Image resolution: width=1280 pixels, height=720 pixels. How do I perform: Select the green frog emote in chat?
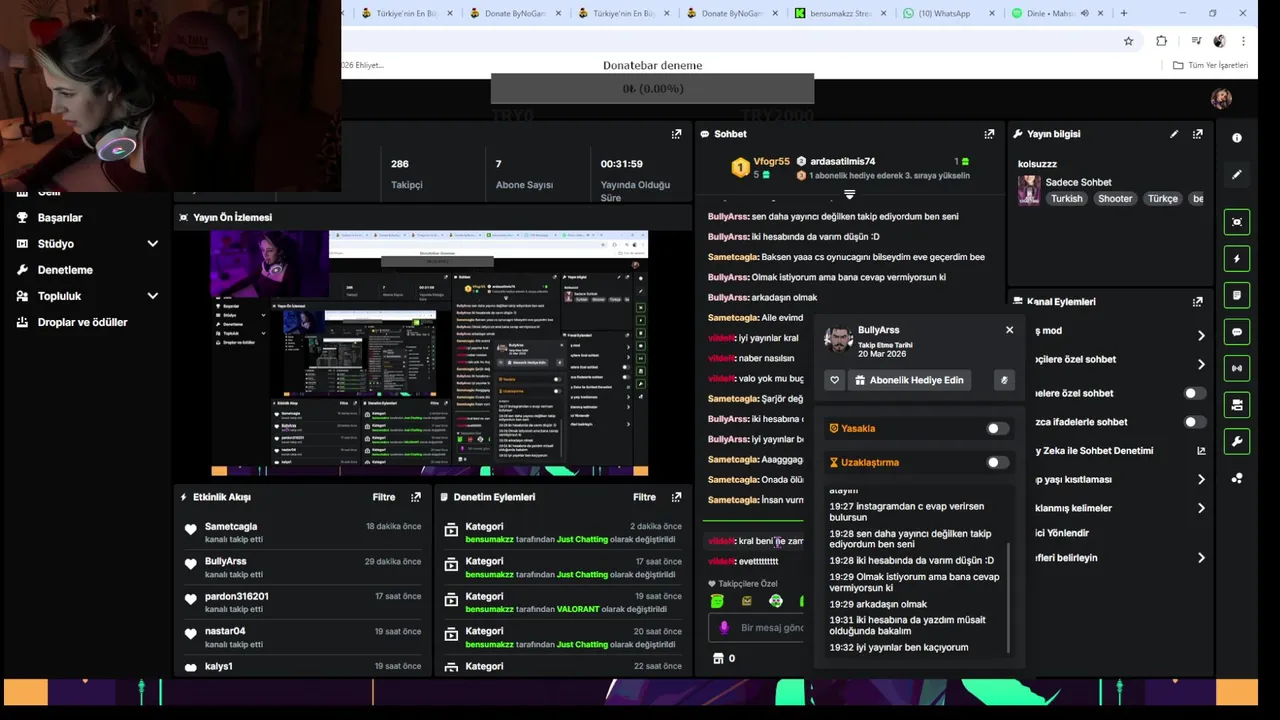[717, 601]
